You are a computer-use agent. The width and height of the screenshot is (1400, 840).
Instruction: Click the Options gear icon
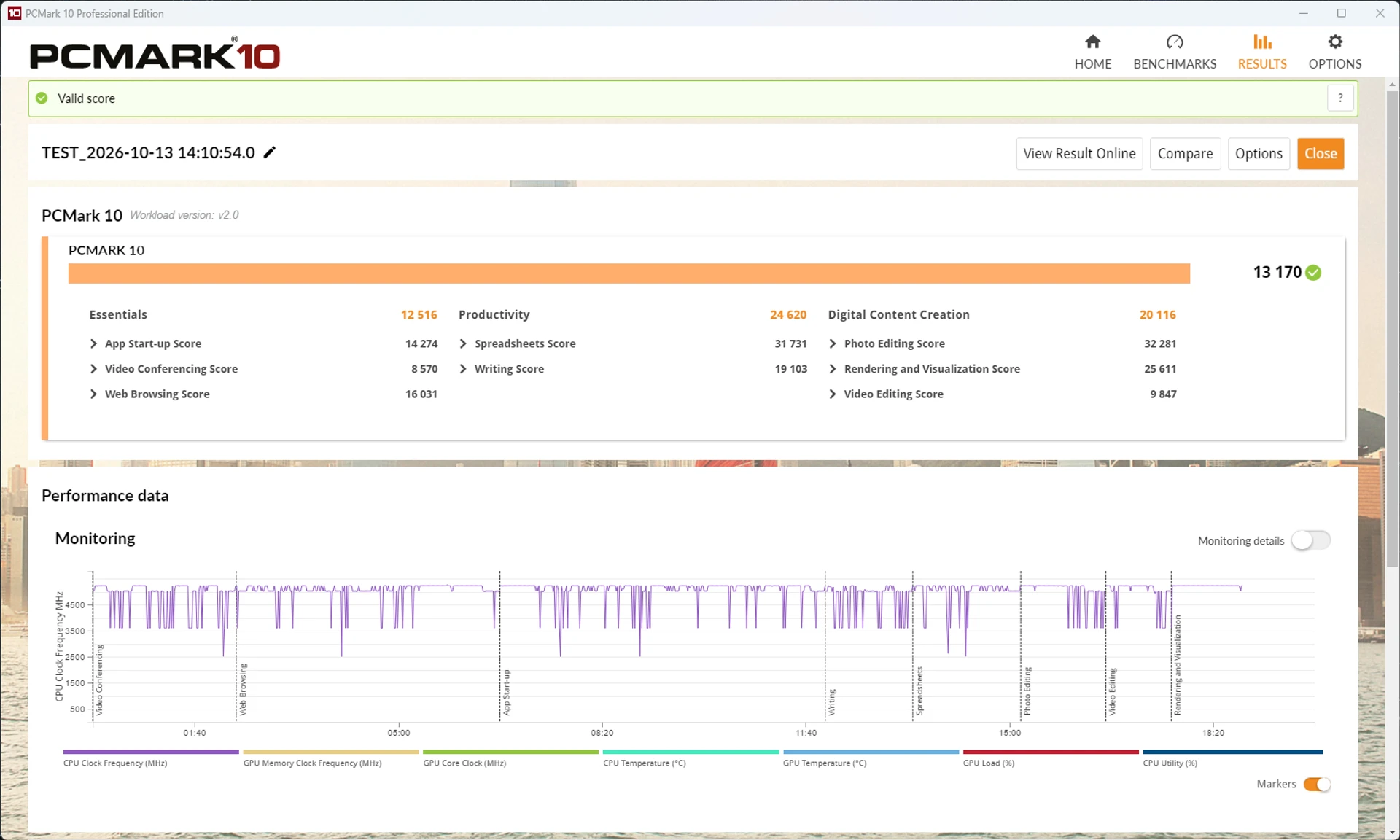(x=1335, y=42)
